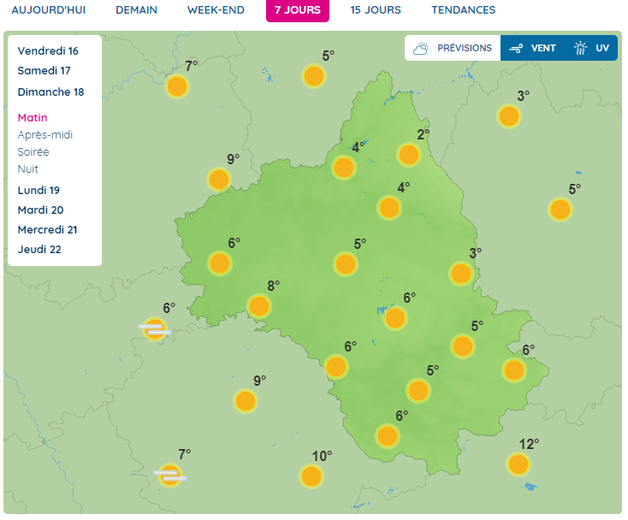Select Après-midi time period

(x=45, y=135)
